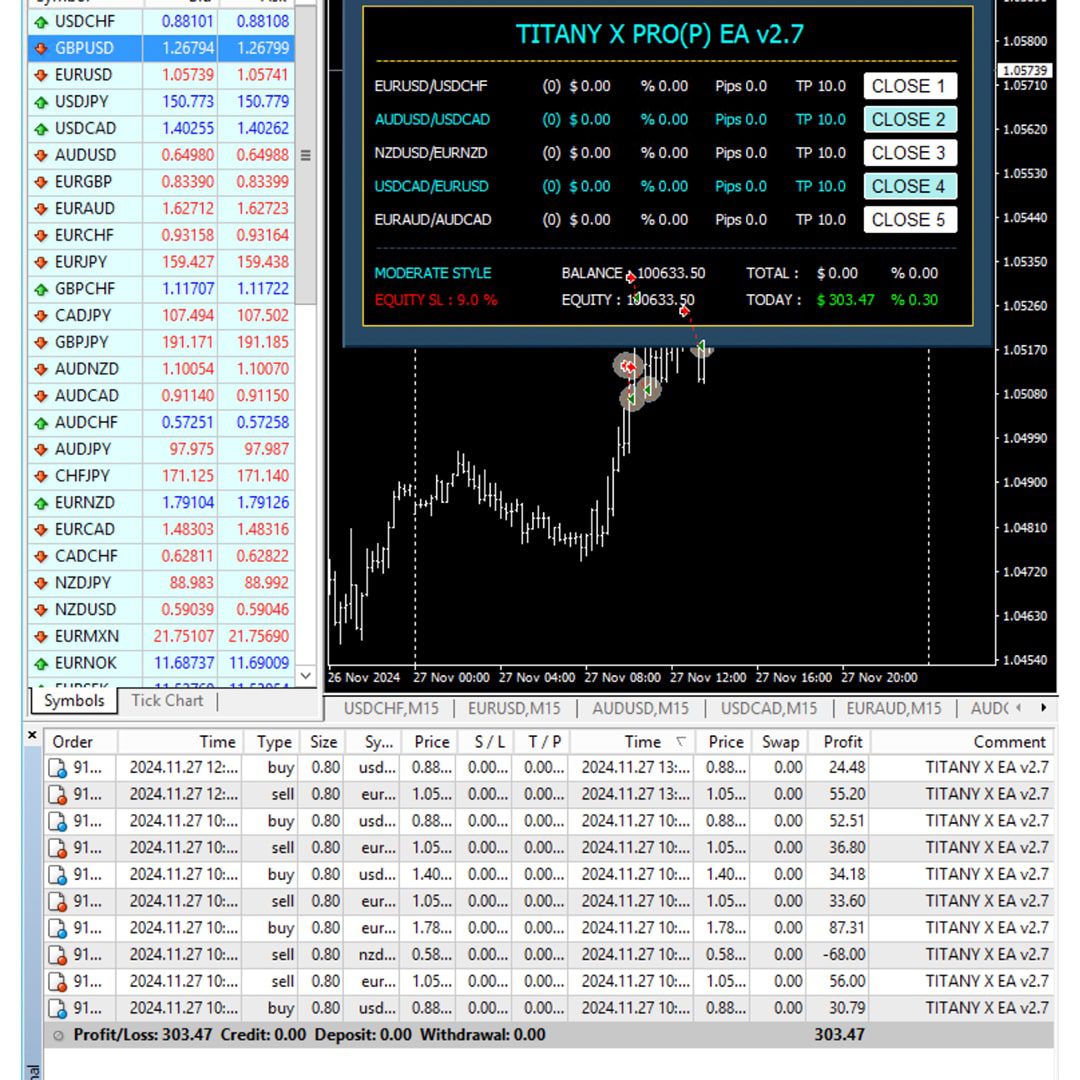Click the -68.00 loss sell order icon
Viewport: 1080px width, 1080px height.
coord(58,955)
